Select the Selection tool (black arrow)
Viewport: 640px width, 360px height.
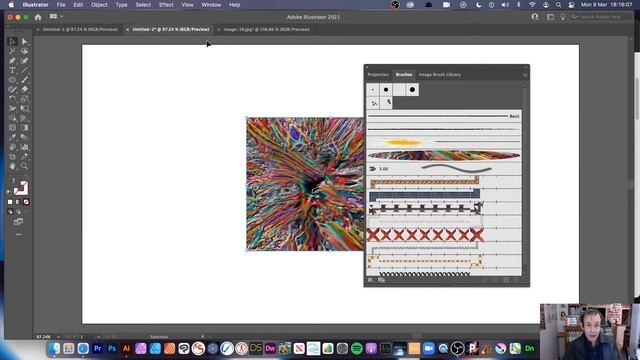pos(12,41)
